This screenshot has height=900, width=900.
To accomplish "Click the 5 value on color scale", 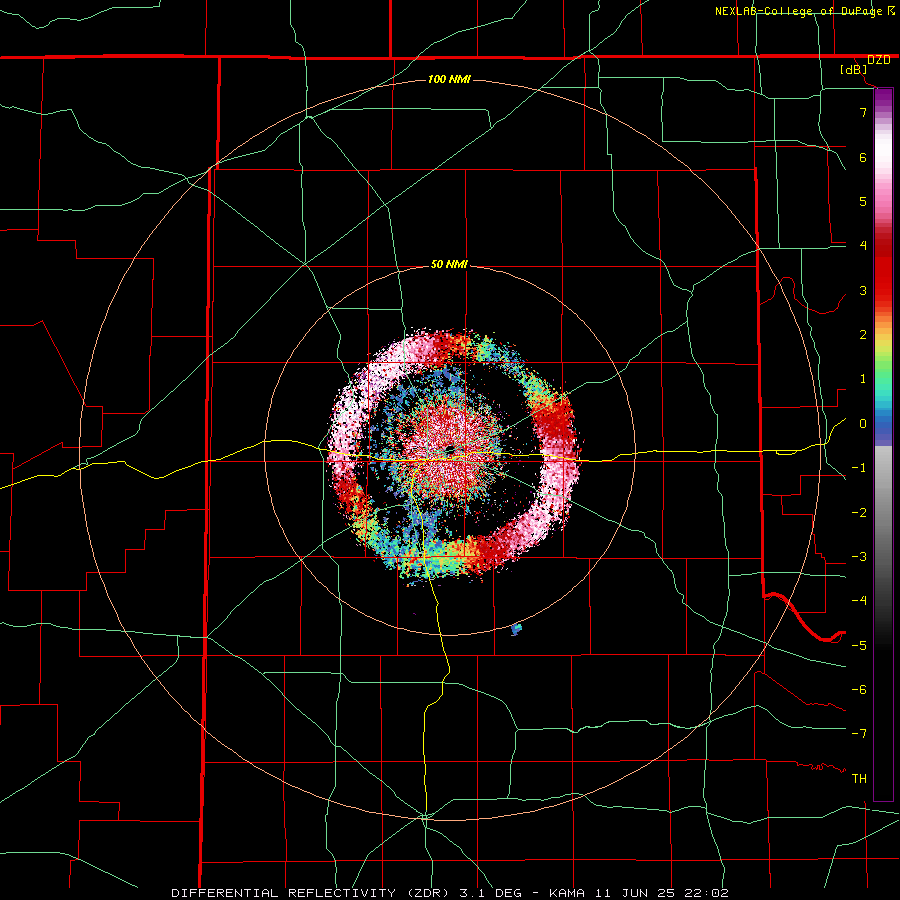I will pos(863,201).
